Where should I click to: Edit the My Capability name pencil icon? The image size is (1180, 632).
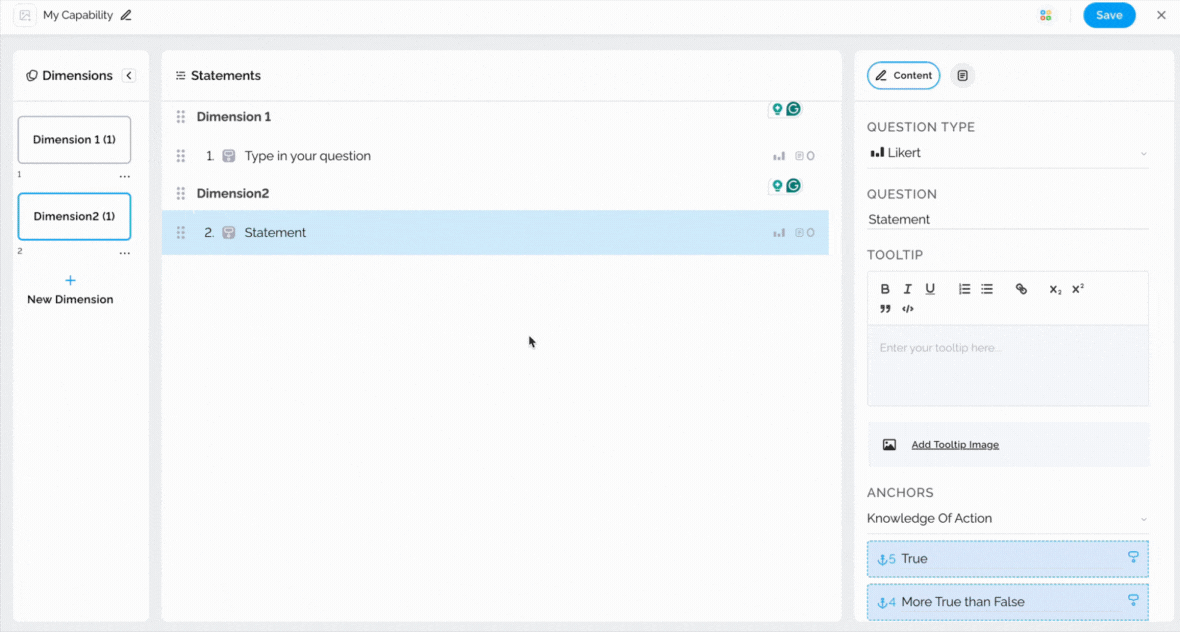[x=126, y=15]
